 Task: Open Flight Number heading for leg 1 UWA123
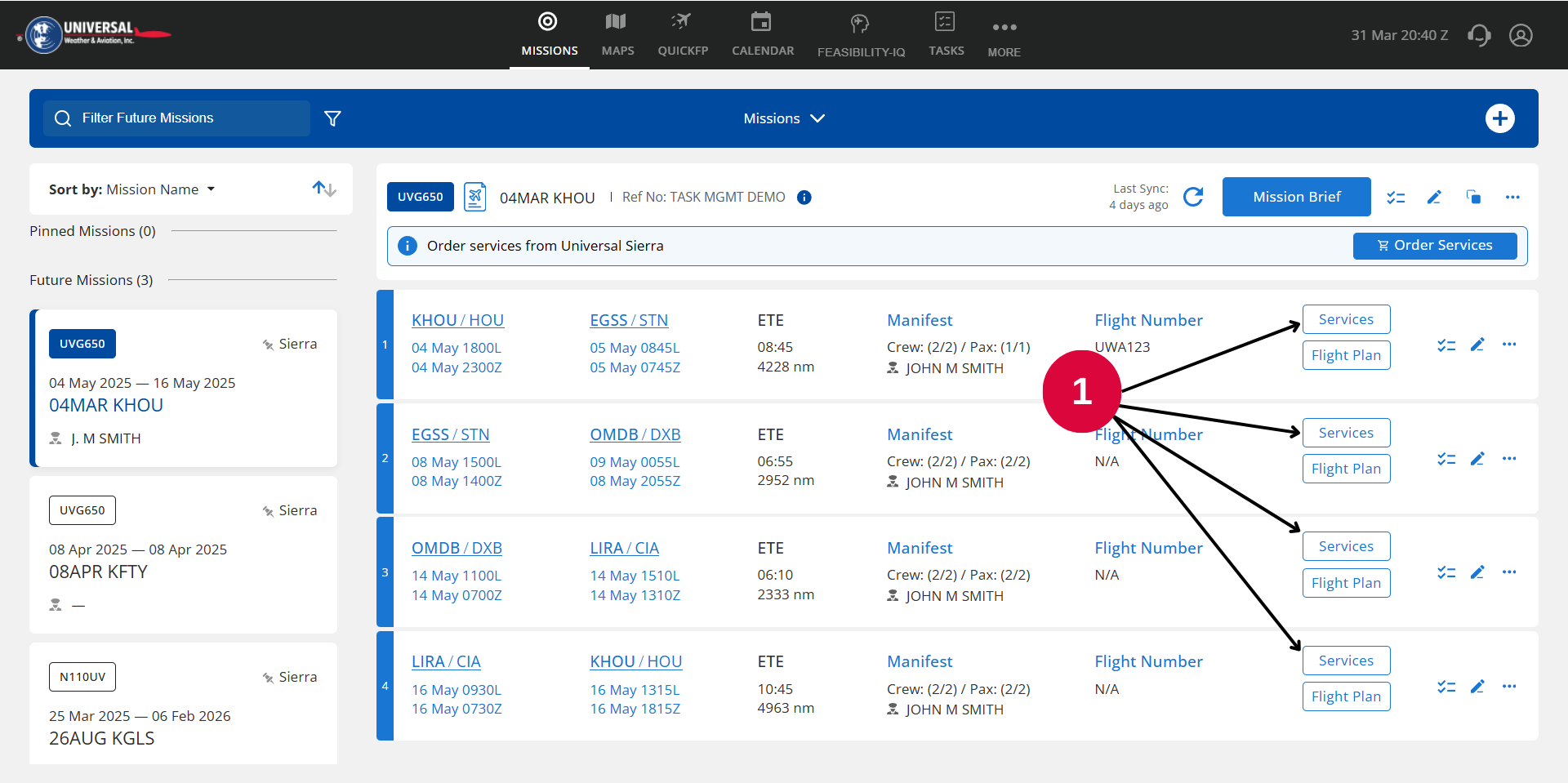pyautogui.click(x=1148, y=320)
